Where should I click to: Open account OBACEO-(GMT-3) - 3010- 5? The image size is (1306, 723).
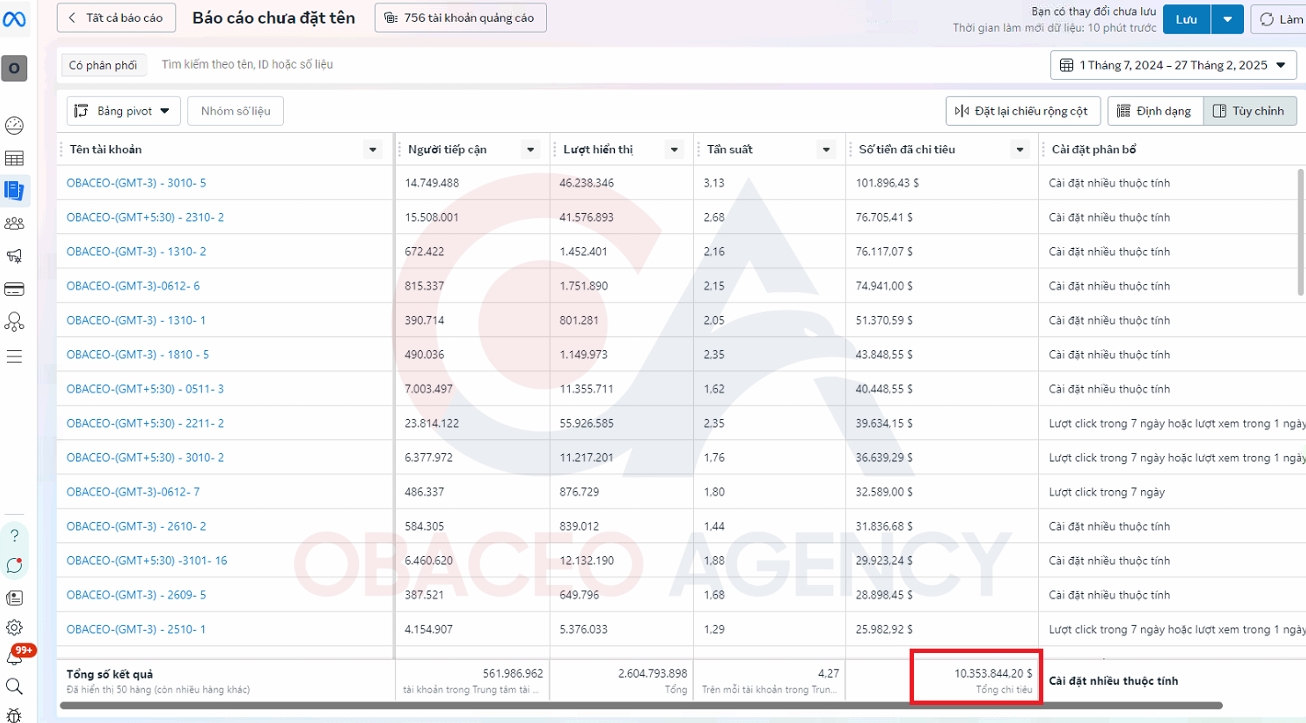click(x=136, y=183)
